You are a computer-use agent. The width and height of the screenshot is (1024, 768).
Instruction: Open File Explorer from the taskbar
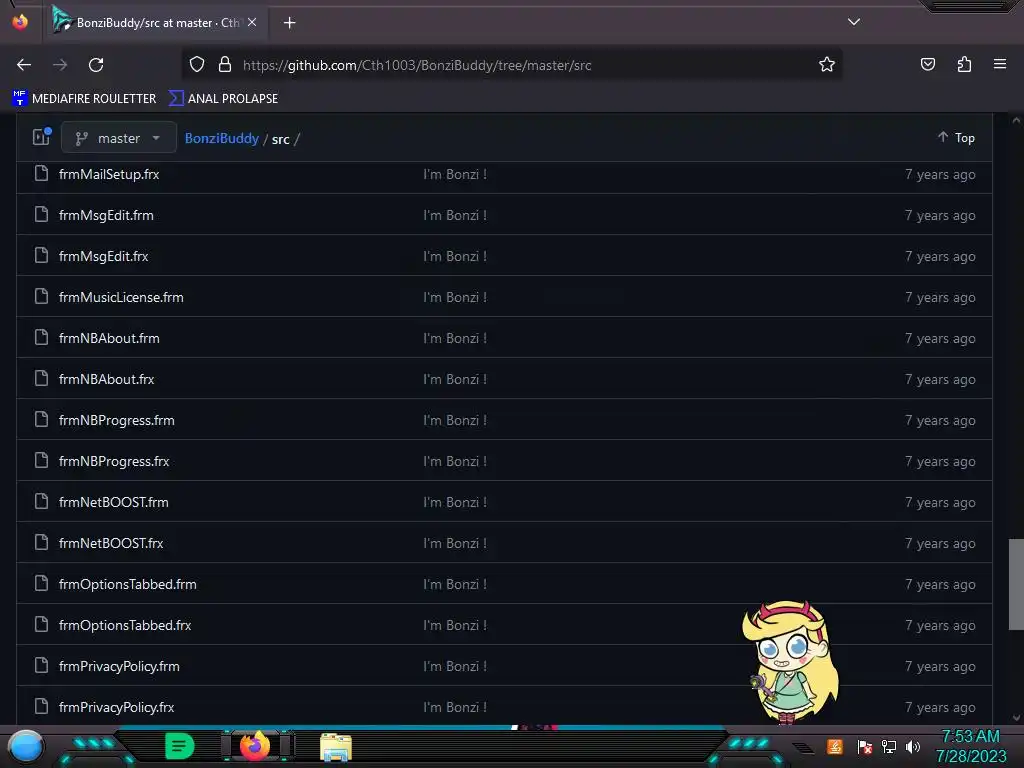[x=336, y=748]
